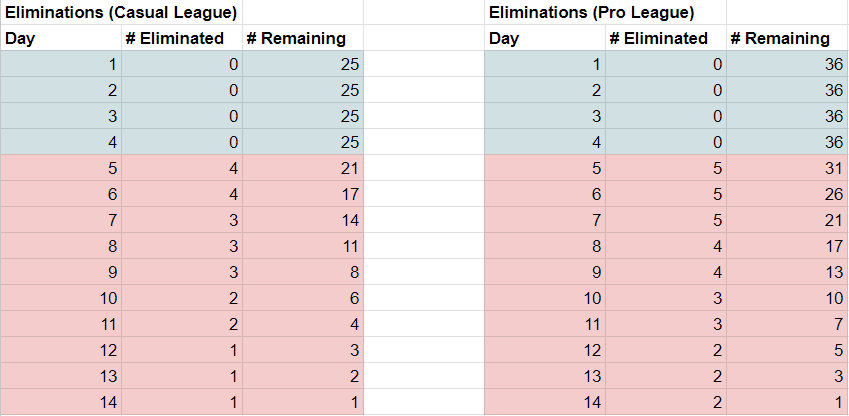Image resolution: width=849 pixels, height=416 pixels.
Task: Select Casual League Day 7 remaining value 14
Action: [x=303, y=220]
